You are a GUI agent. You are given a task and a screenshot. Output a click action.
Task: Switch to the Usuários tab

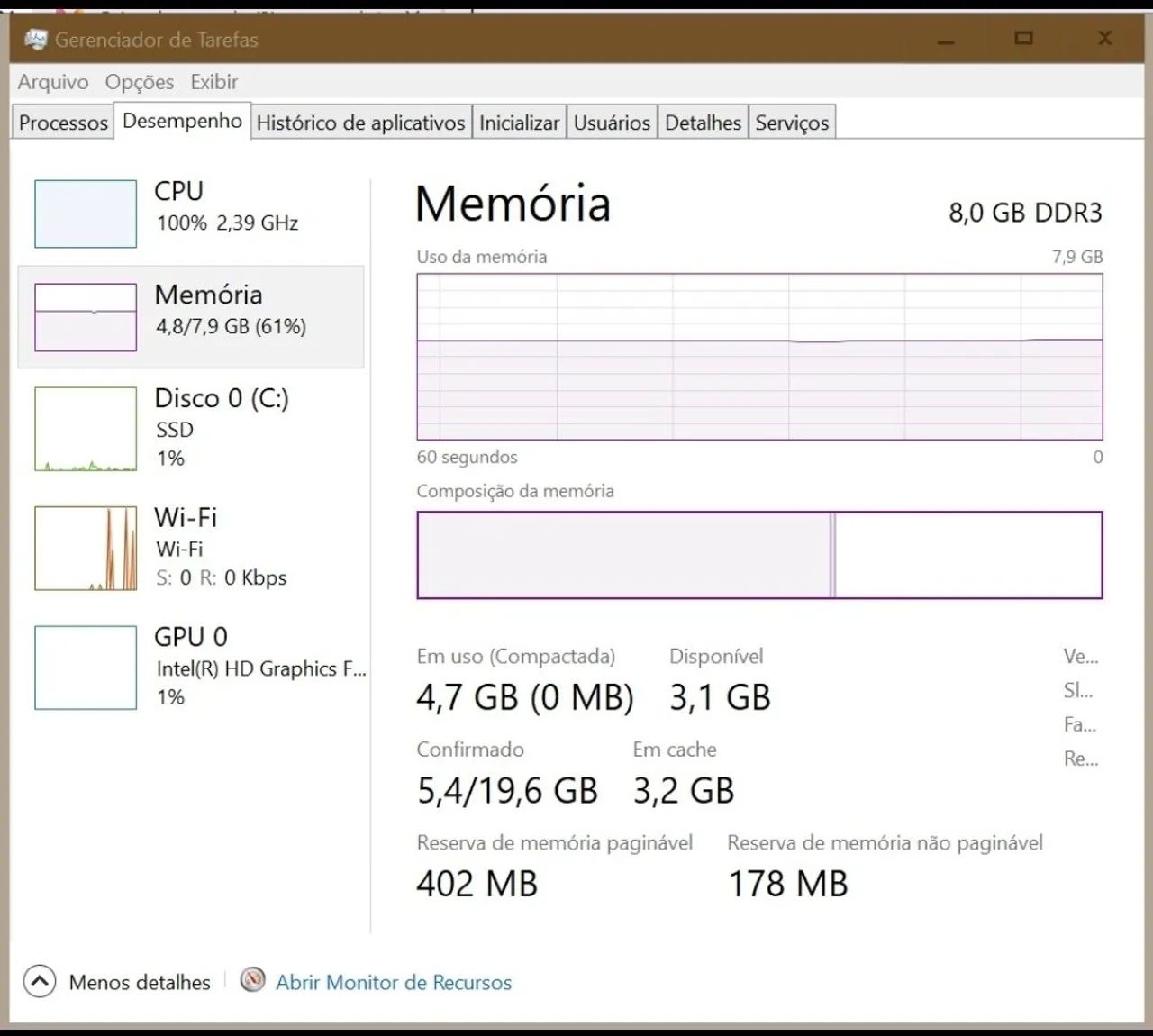point(612,123)
